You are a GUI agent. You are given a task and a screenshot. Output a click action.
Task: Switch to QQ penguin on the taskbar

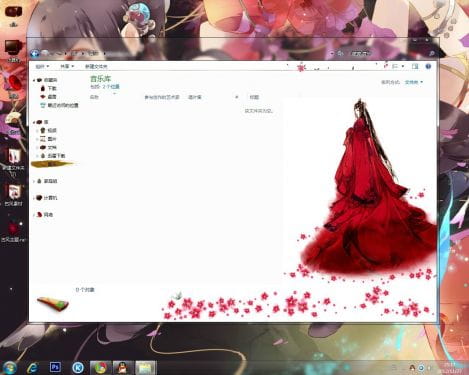pos(123,367)
